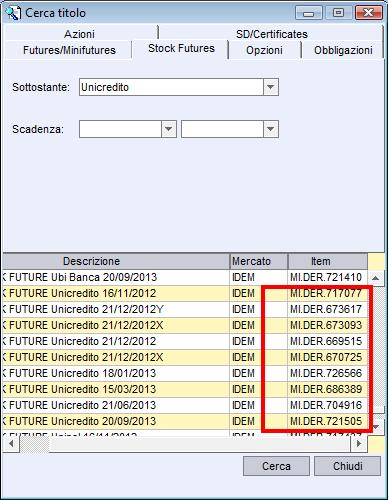Click the Cerca titolo magnifier window icon
389x500 pixels.
pos(13,13)
